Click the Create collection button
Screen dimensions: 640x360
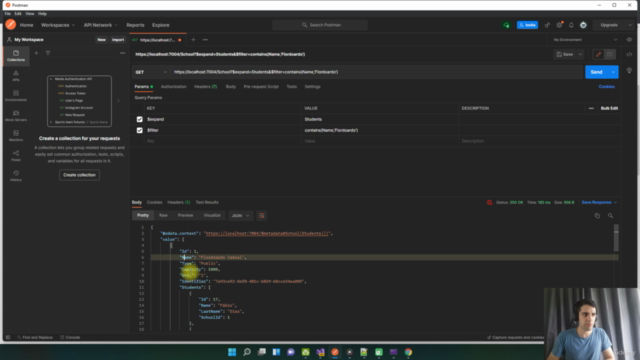(x=79, y=175)
